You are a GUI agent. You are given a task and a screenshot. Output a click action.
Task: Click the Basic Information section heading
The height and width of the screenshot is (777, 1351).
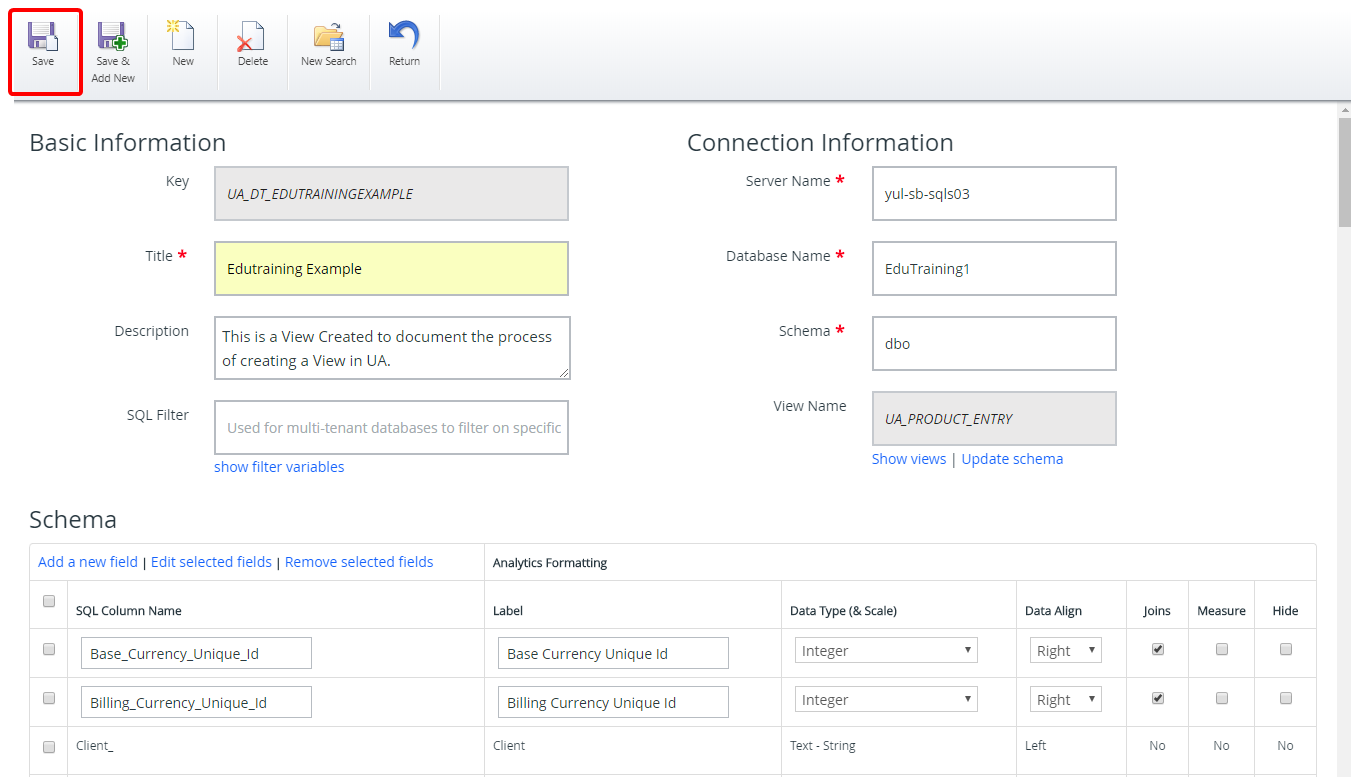[x=128, y=142]
